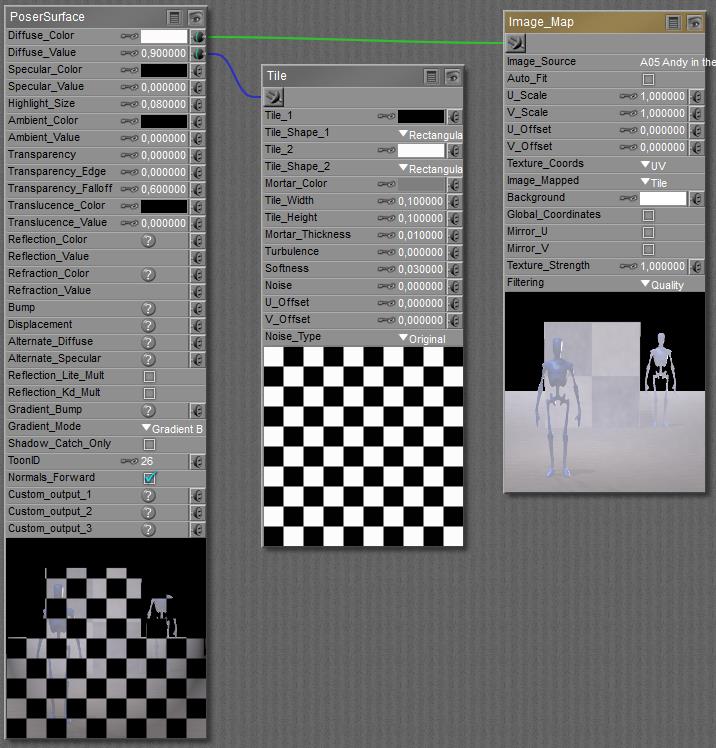The height and width of the screenshot is (748, 716).
Task: Click Reflection_Color question mark button
Action: [x=149, y=240]
